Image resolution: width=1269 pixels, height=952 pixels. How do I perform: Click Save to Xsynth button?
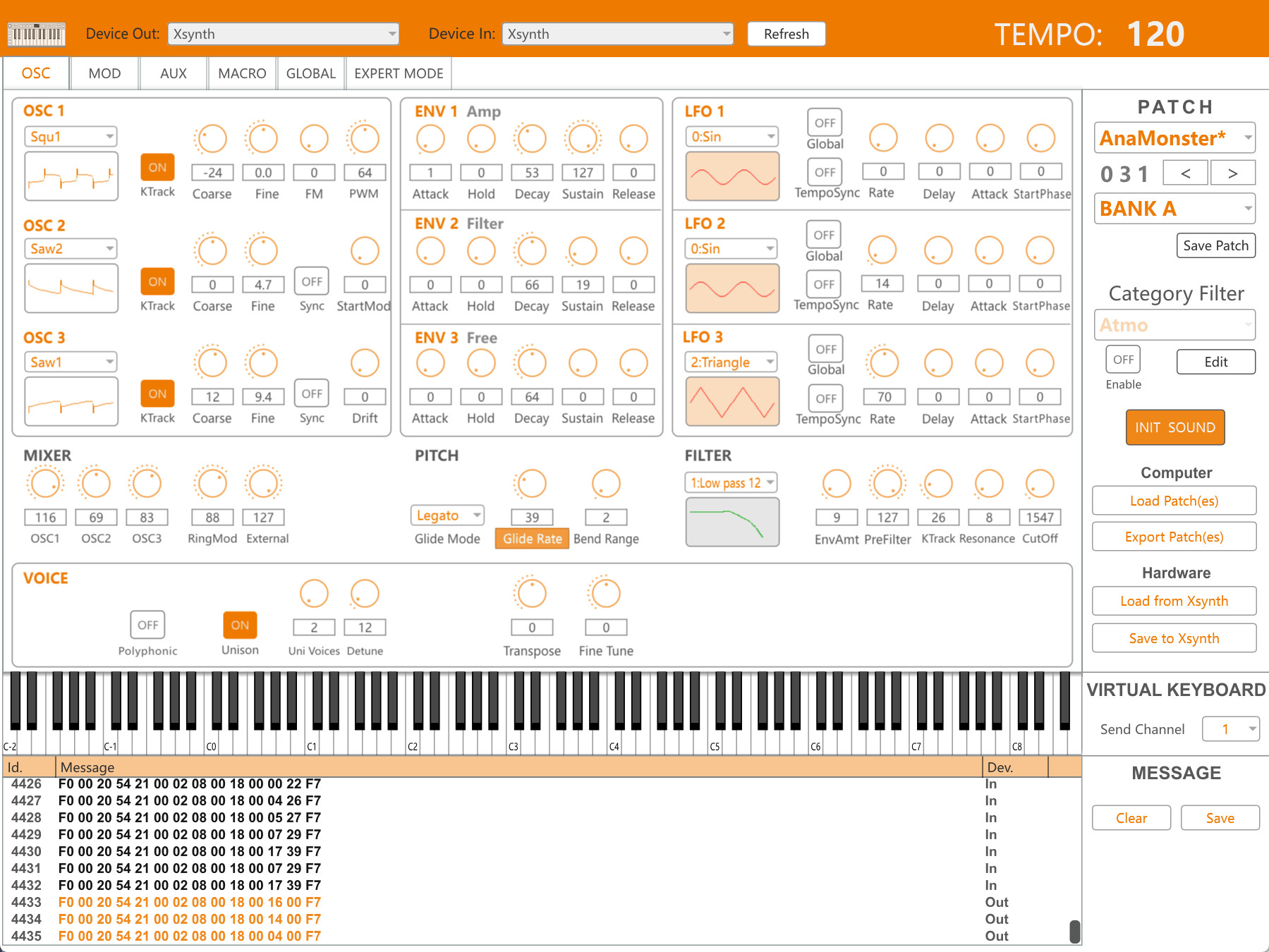coord(1174,638)
